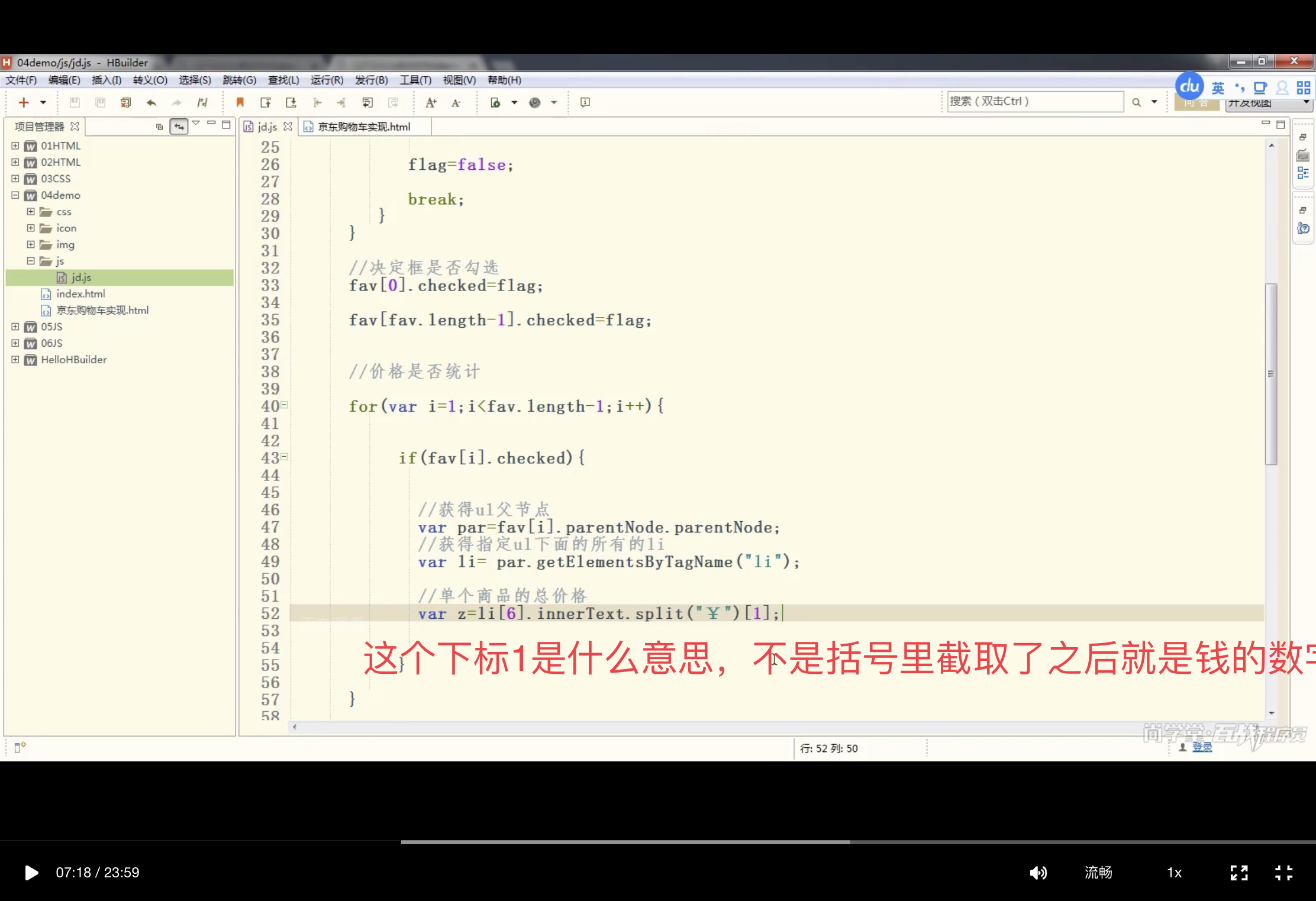
Task: Click the editor vertical scrollbar thumb
Action: 1271,374
